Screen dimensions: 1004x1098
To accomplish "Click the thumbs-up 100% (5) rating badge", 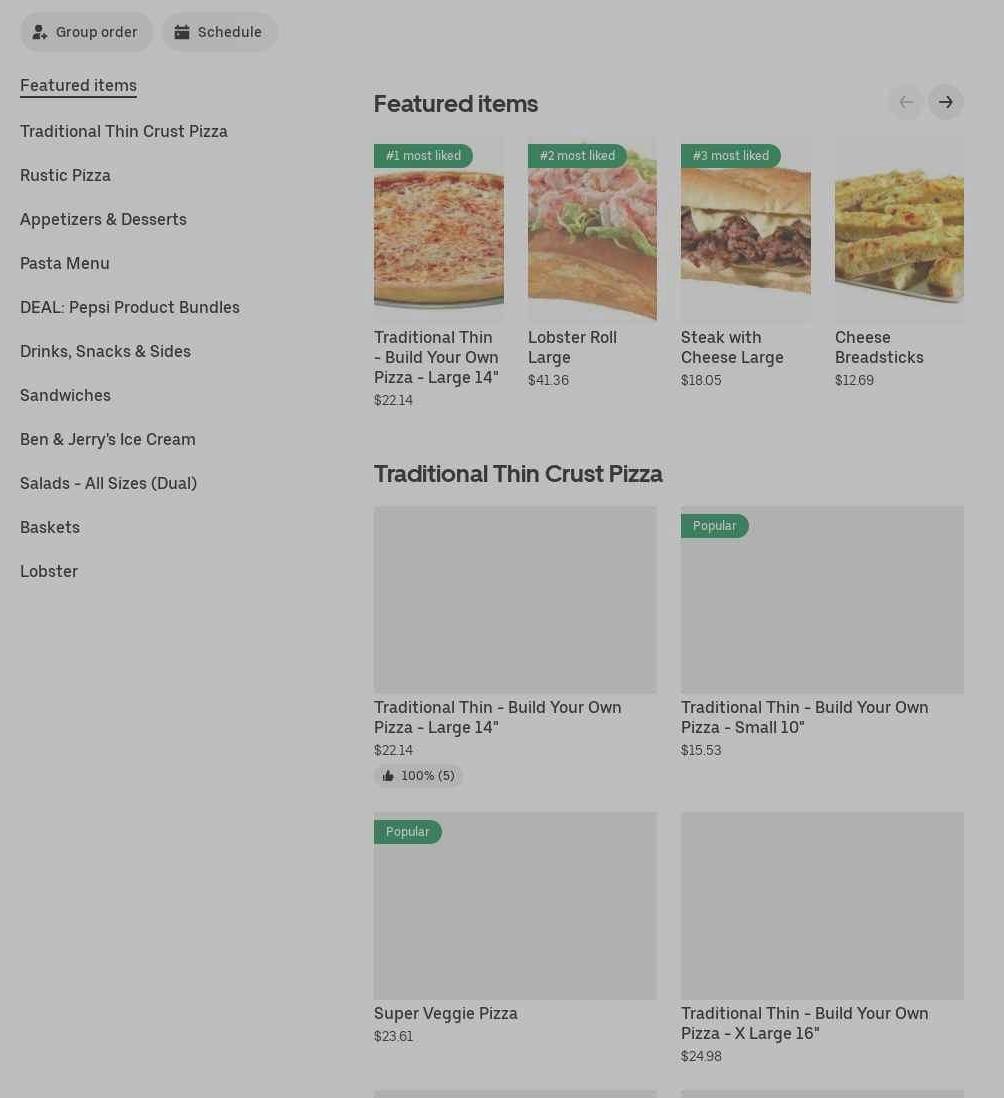I will (x=418, y=775).
